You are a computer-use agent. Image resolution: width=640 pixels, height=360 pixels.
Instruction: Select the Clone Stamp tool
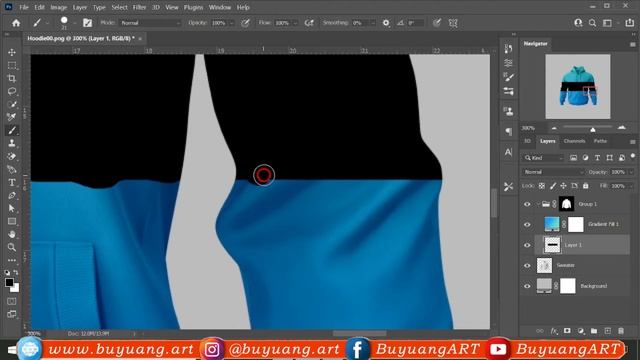tap(11, 143)
